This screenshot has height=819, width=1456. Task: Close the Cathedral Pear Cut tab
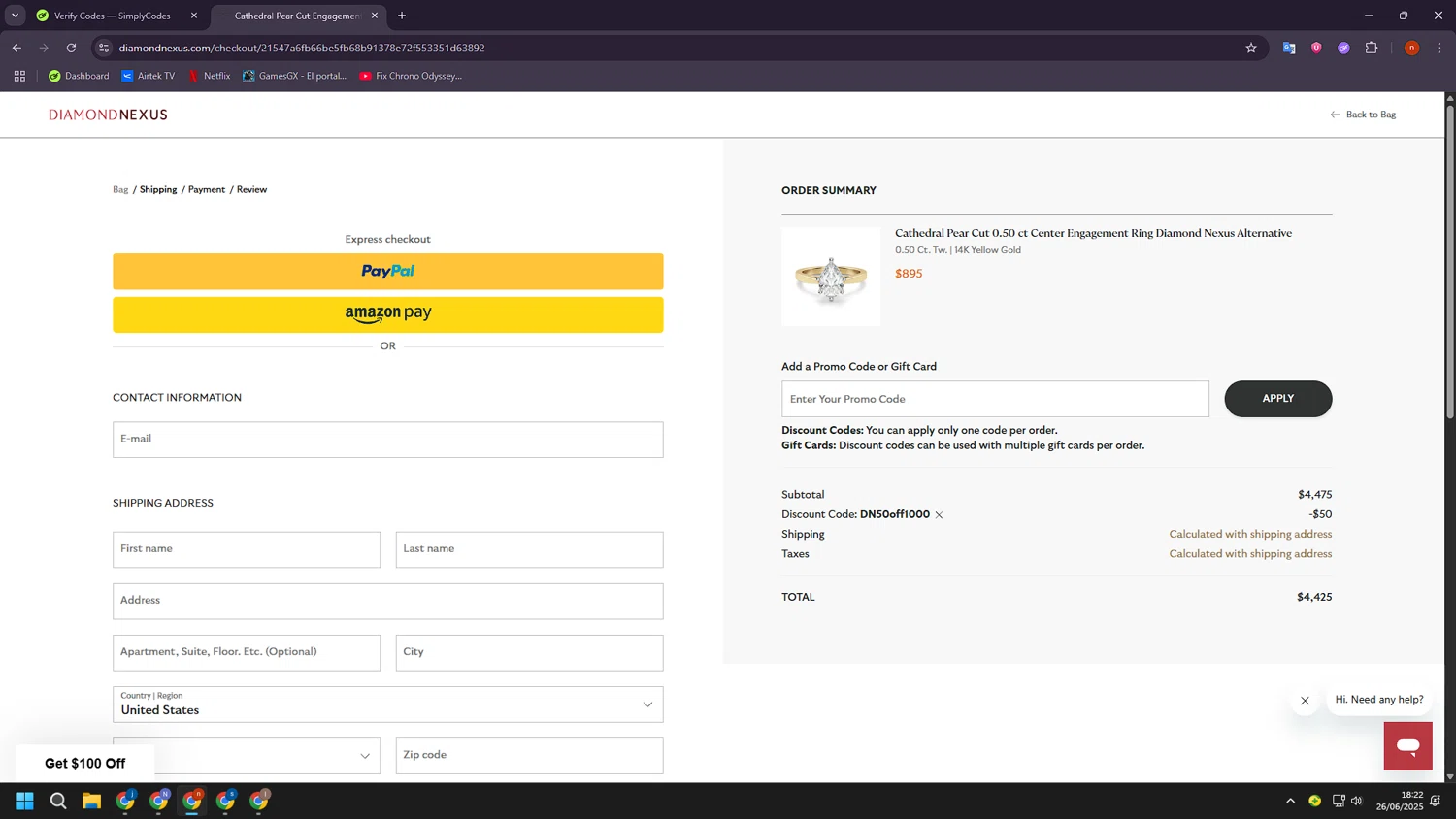(x=375, y=16)
